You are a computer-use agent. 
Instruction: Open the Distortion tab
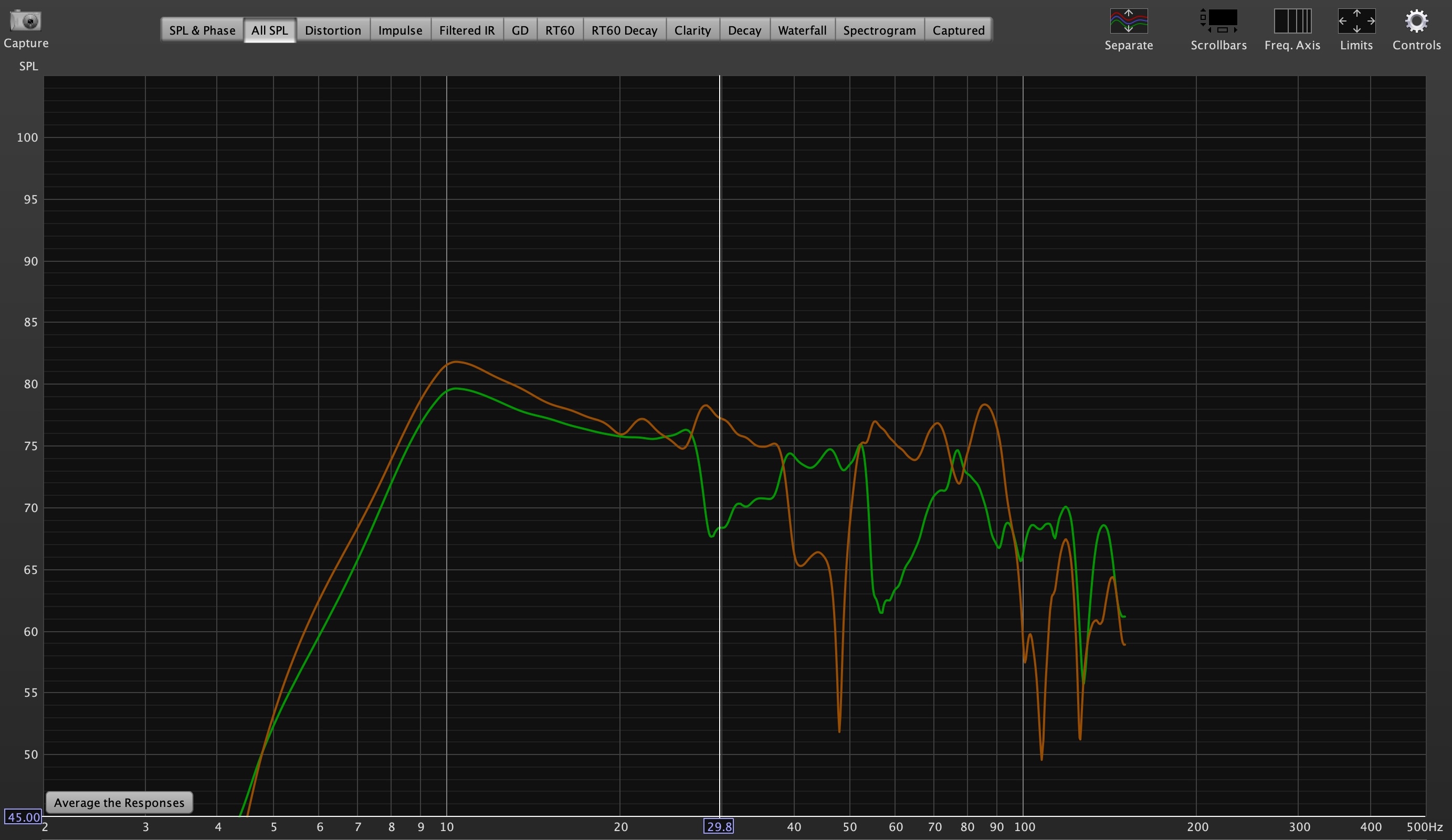(x=332, y=30)
